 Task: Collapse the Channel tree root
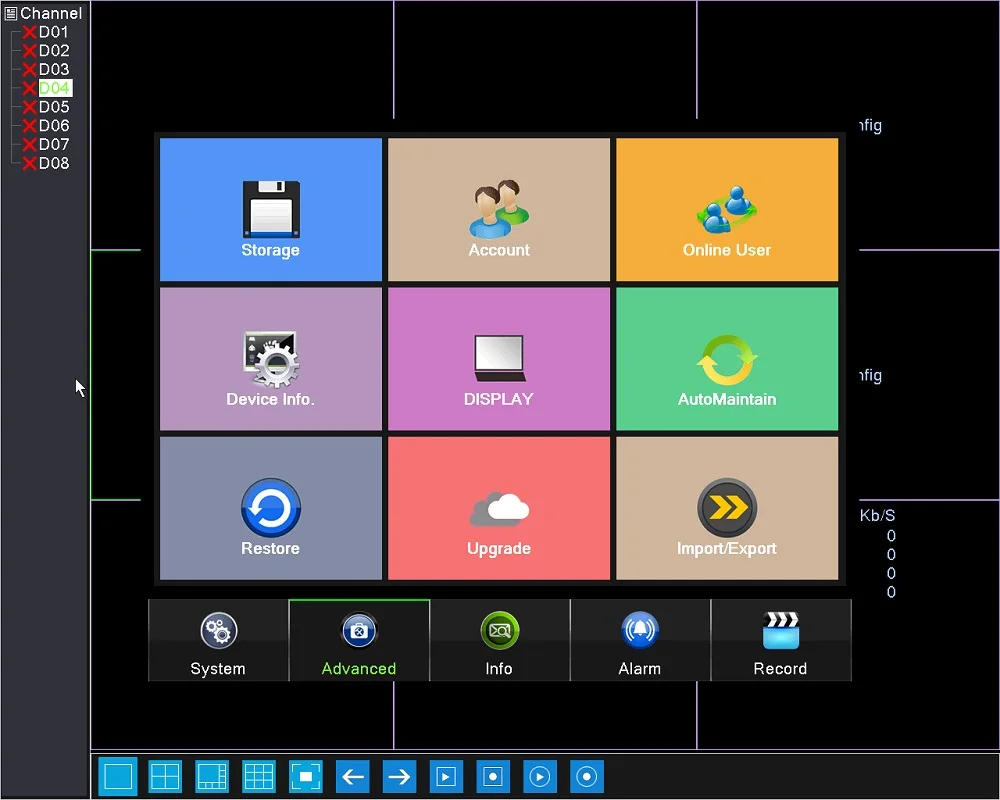coord(11,13)
